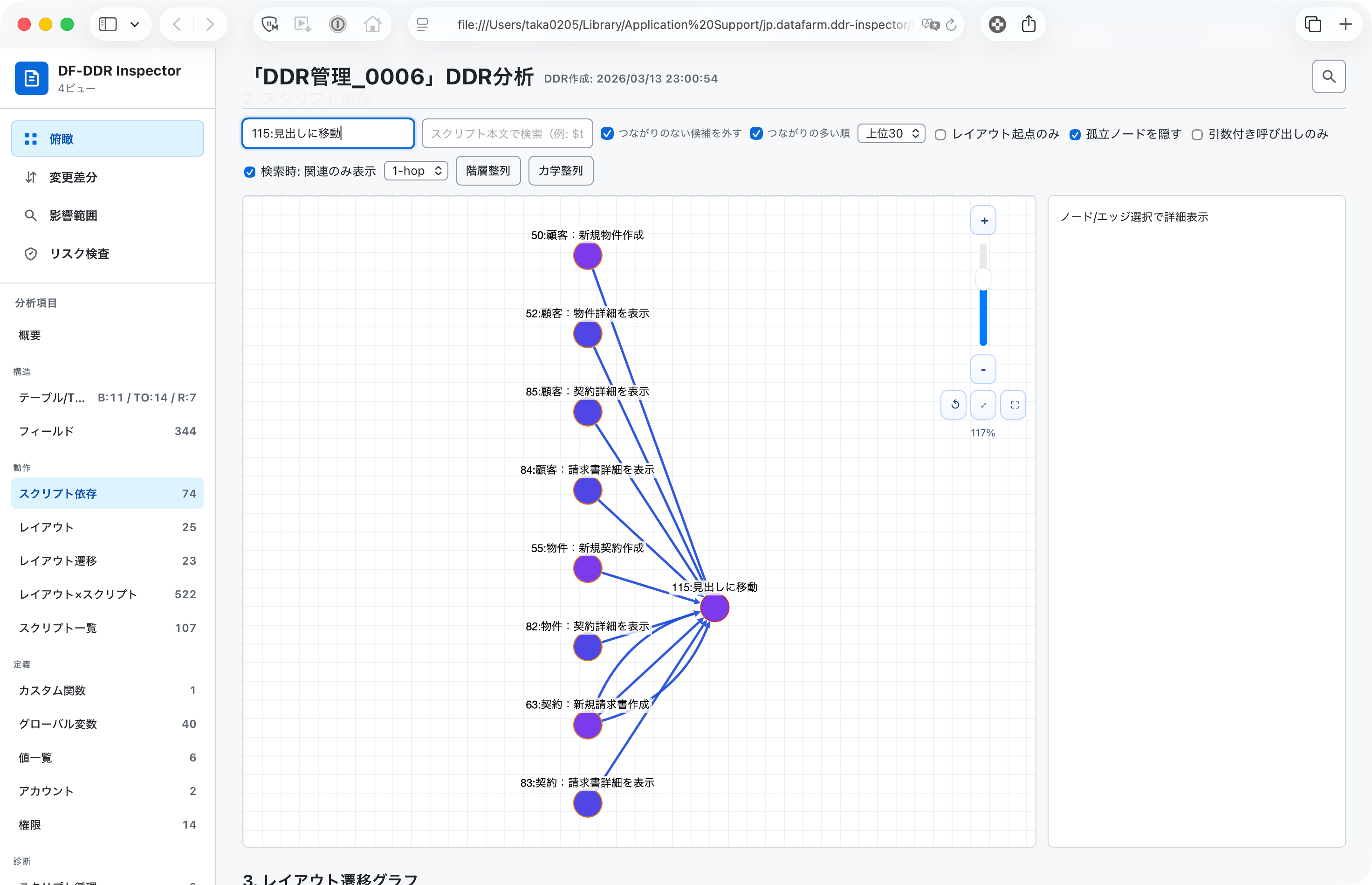Open Safari tab overview icon

click(1313, 24)
